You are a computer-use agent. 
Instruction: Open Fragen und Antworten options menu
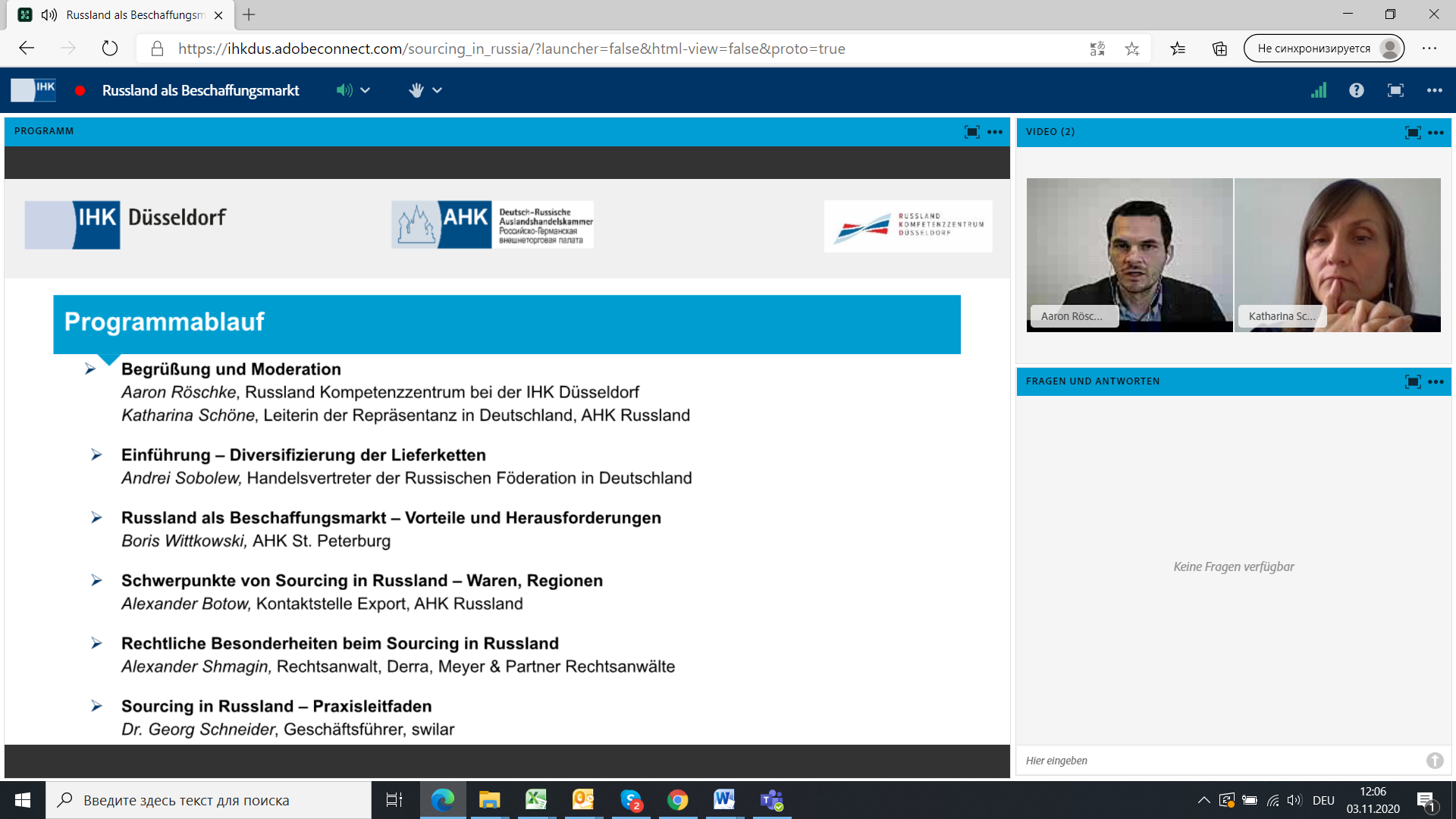pyautogui.click(x=1436, y=381)
